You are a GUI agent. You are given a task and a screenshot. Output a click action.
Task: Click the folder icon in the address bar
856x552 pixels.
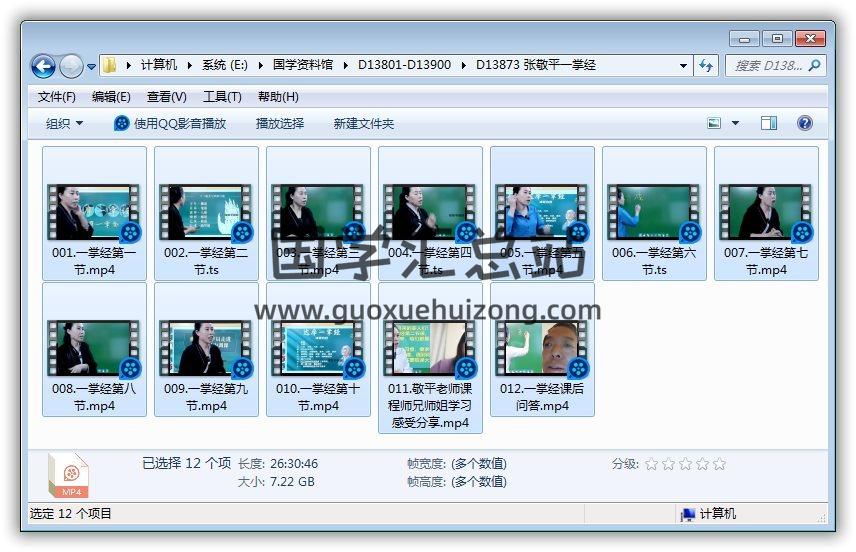(x=110, y=66)
